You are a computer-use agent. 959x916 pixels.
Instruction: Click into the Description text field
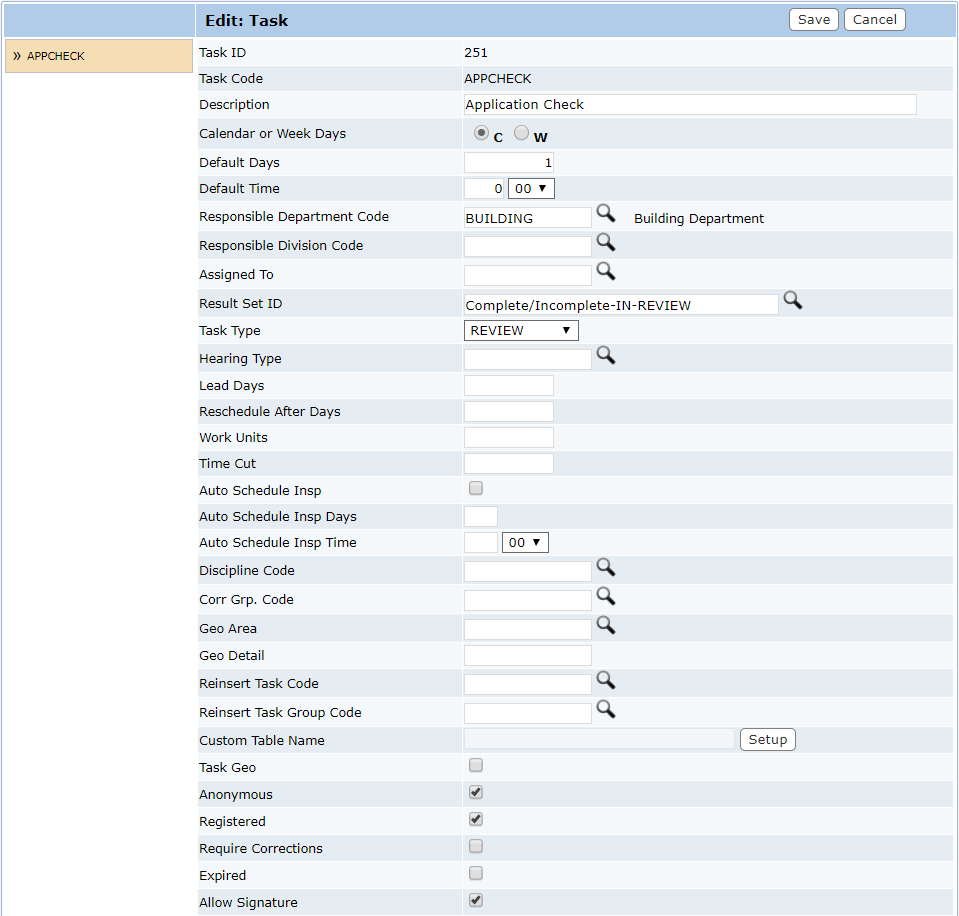[690, 105]
